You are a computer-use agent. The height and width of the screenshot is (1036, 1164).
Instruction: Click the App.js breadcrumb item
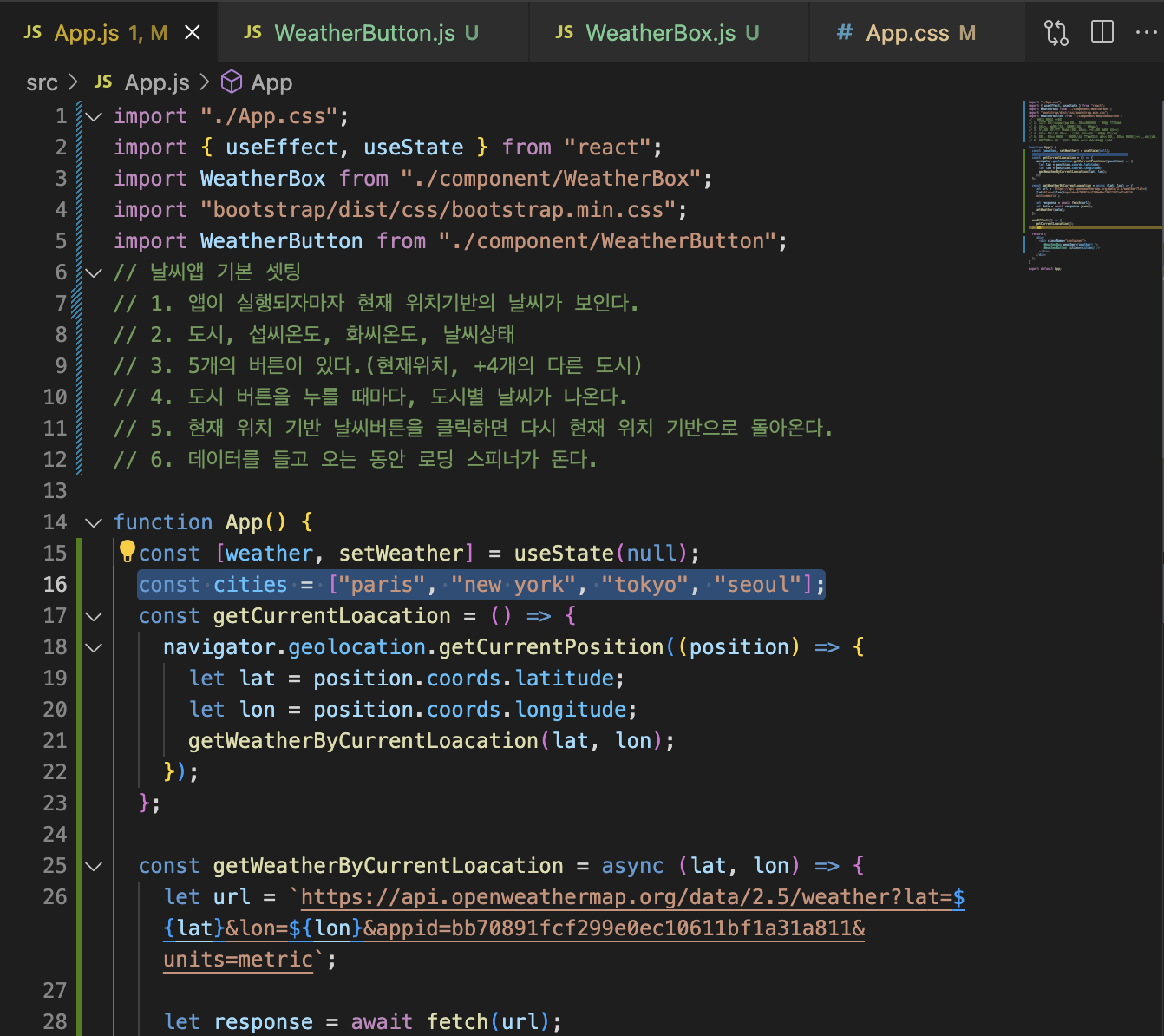pyautogui.click(x=157, y=82)
